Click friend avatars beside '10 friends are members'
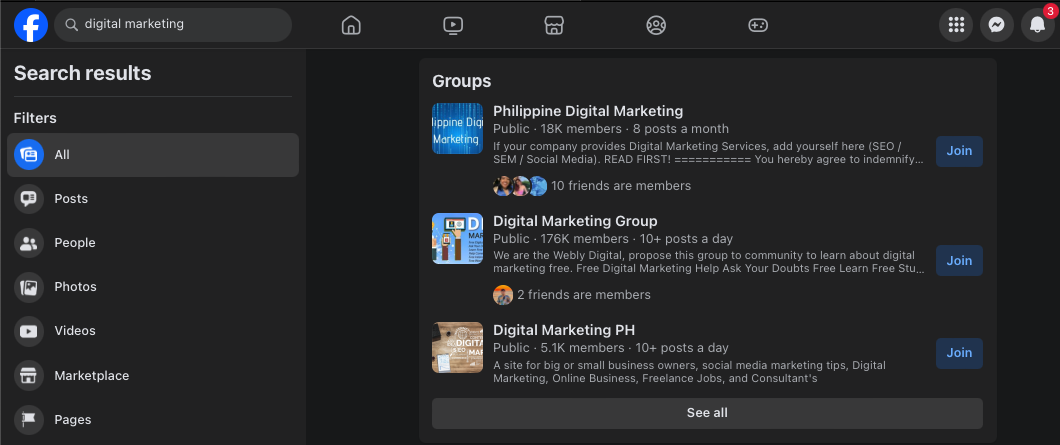 520,185
